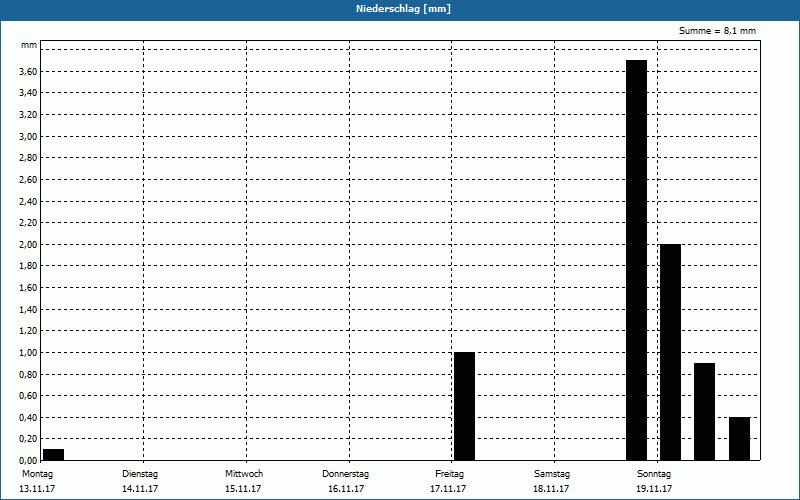The height and width of the screenshot is (500, 800).
Task: Click the Dienstag day label
Action: click(x=140, y=474)
